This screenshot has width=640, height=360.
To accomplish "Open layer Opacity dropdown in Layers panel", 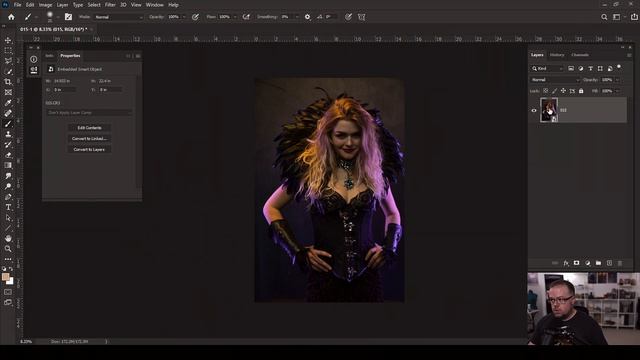I will [618, 80].
